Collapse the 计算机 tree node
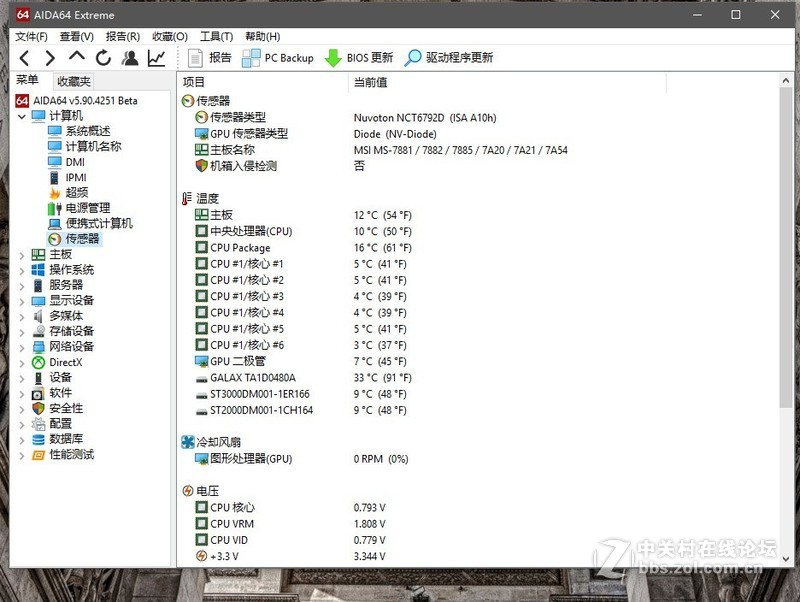The width and height of the screenshot is (800, 602). click(x=21, y=116)
